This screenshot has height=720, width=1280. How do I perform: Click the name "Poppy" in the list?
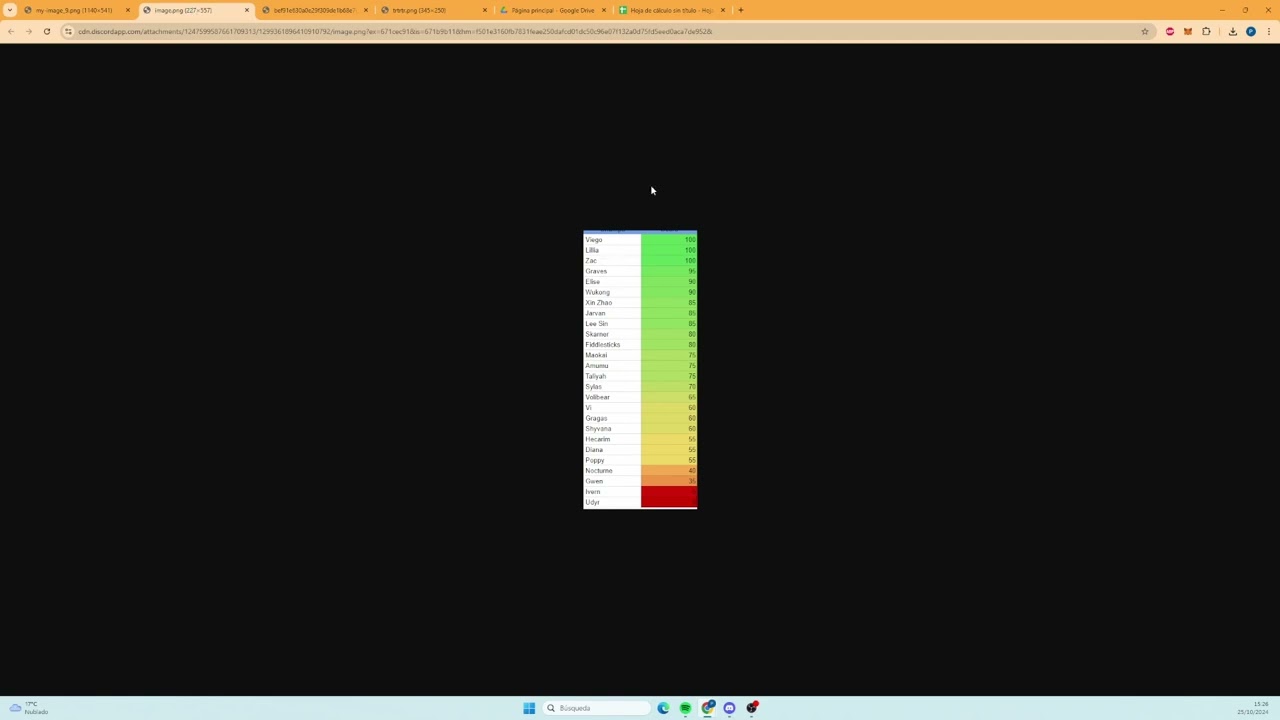coord(595,460)
